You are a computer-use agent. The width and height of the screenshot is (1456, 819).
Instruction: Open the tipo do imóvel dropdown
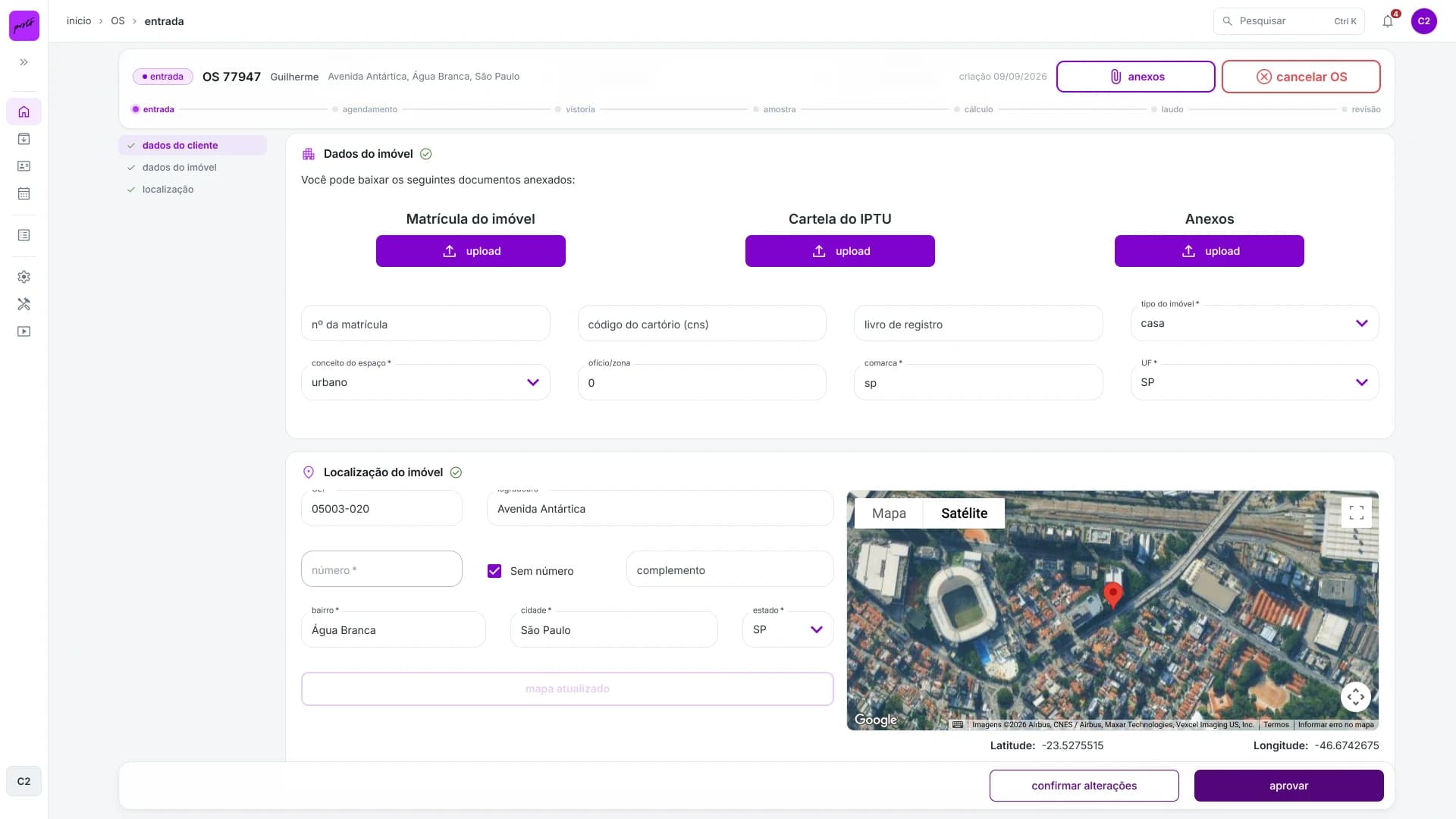point(1254,323)
